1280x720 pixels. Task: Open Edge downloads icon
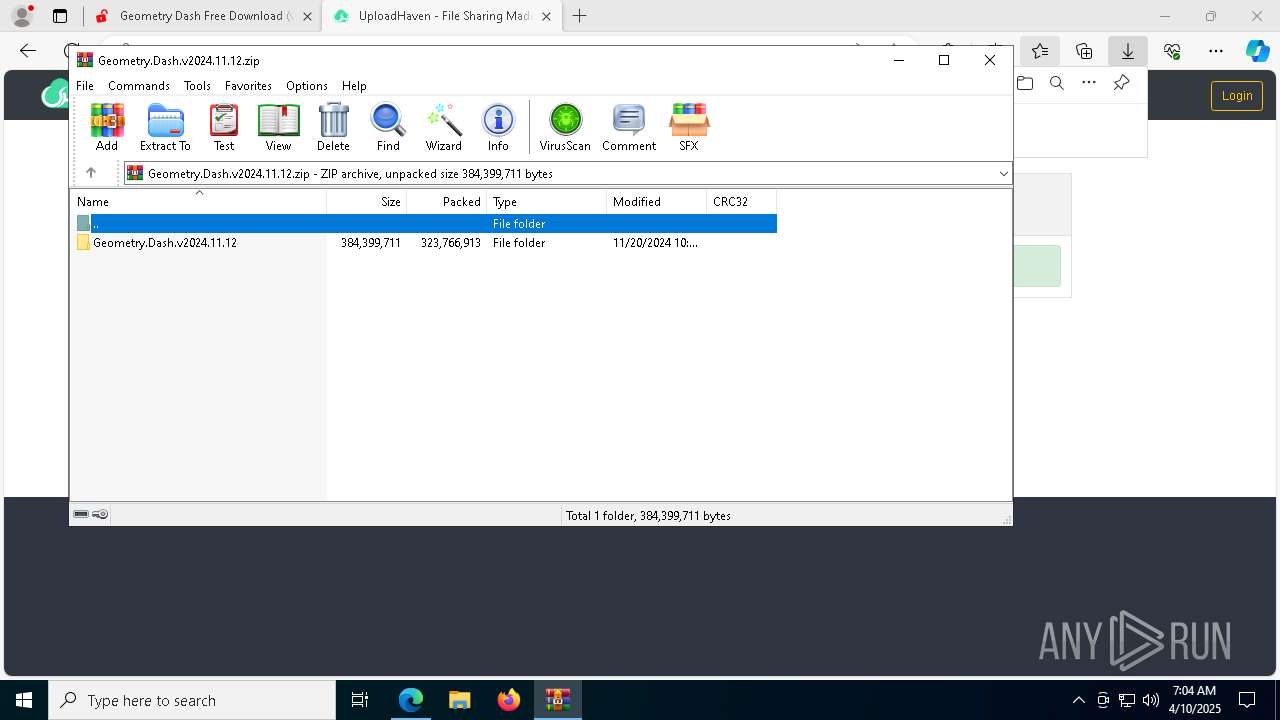(x=1128, y=51)
